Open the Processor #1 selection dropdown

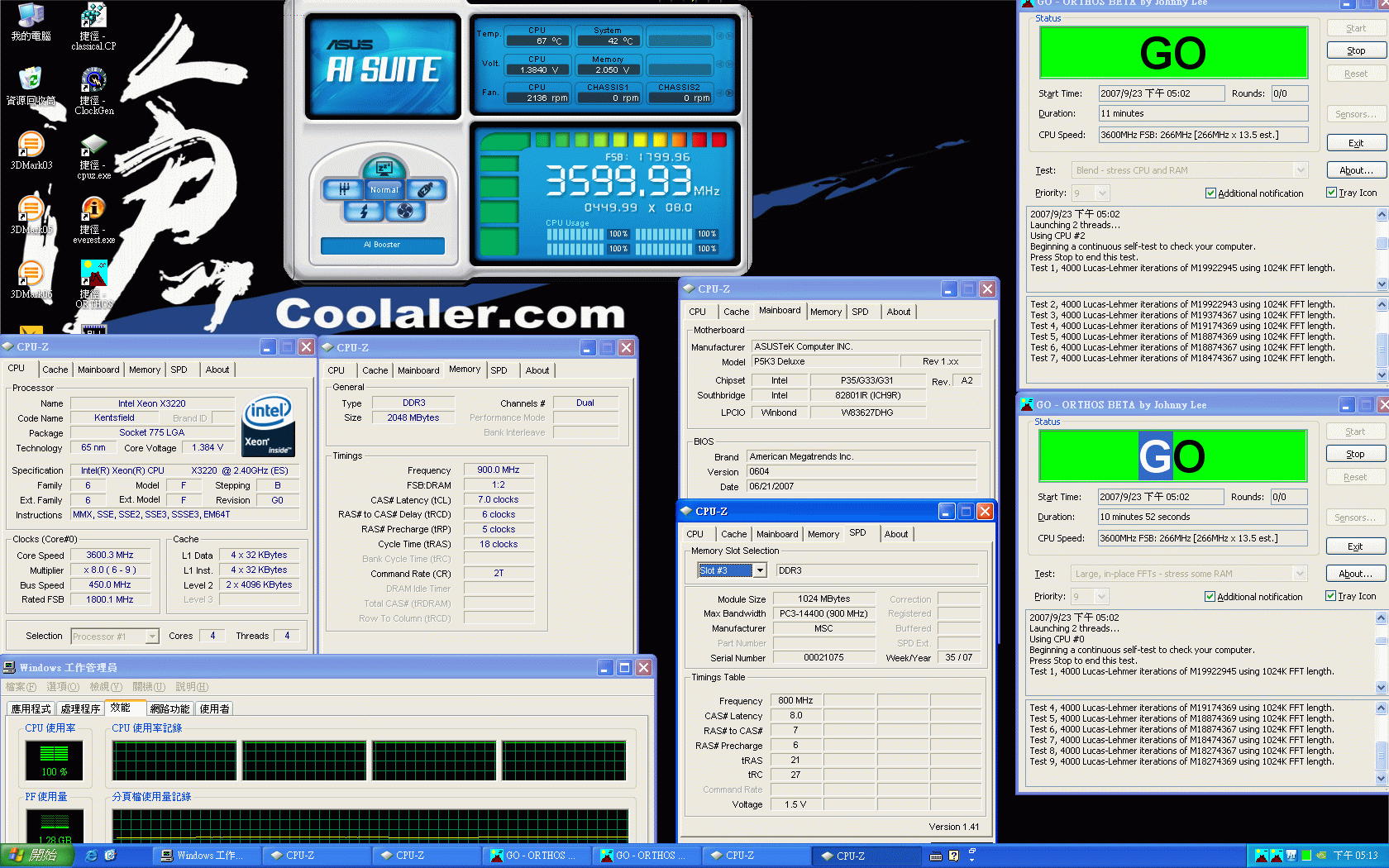pos(152,637)
